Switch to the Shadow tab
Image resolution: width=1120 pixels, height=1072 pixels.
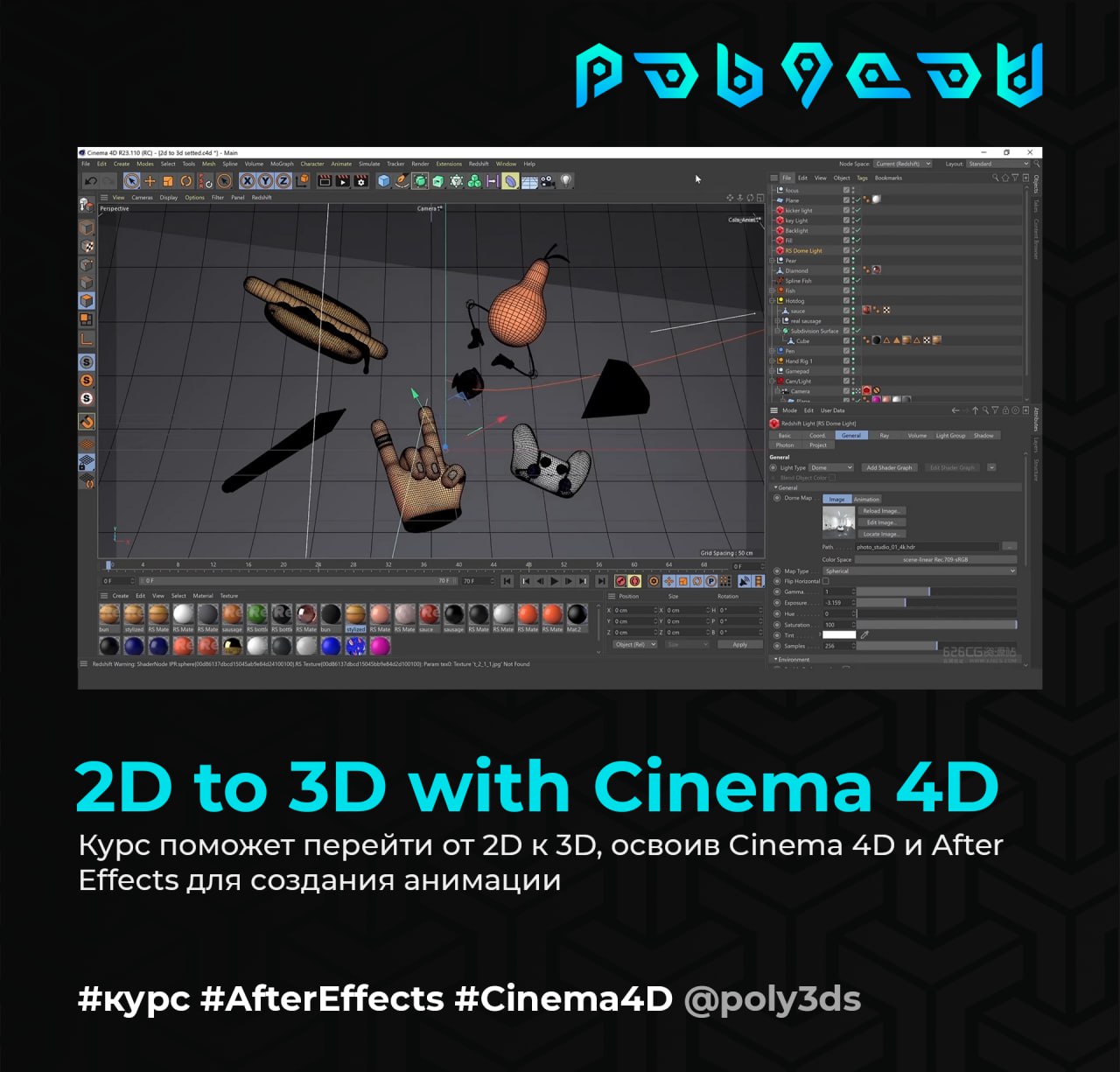pos(983,435)
